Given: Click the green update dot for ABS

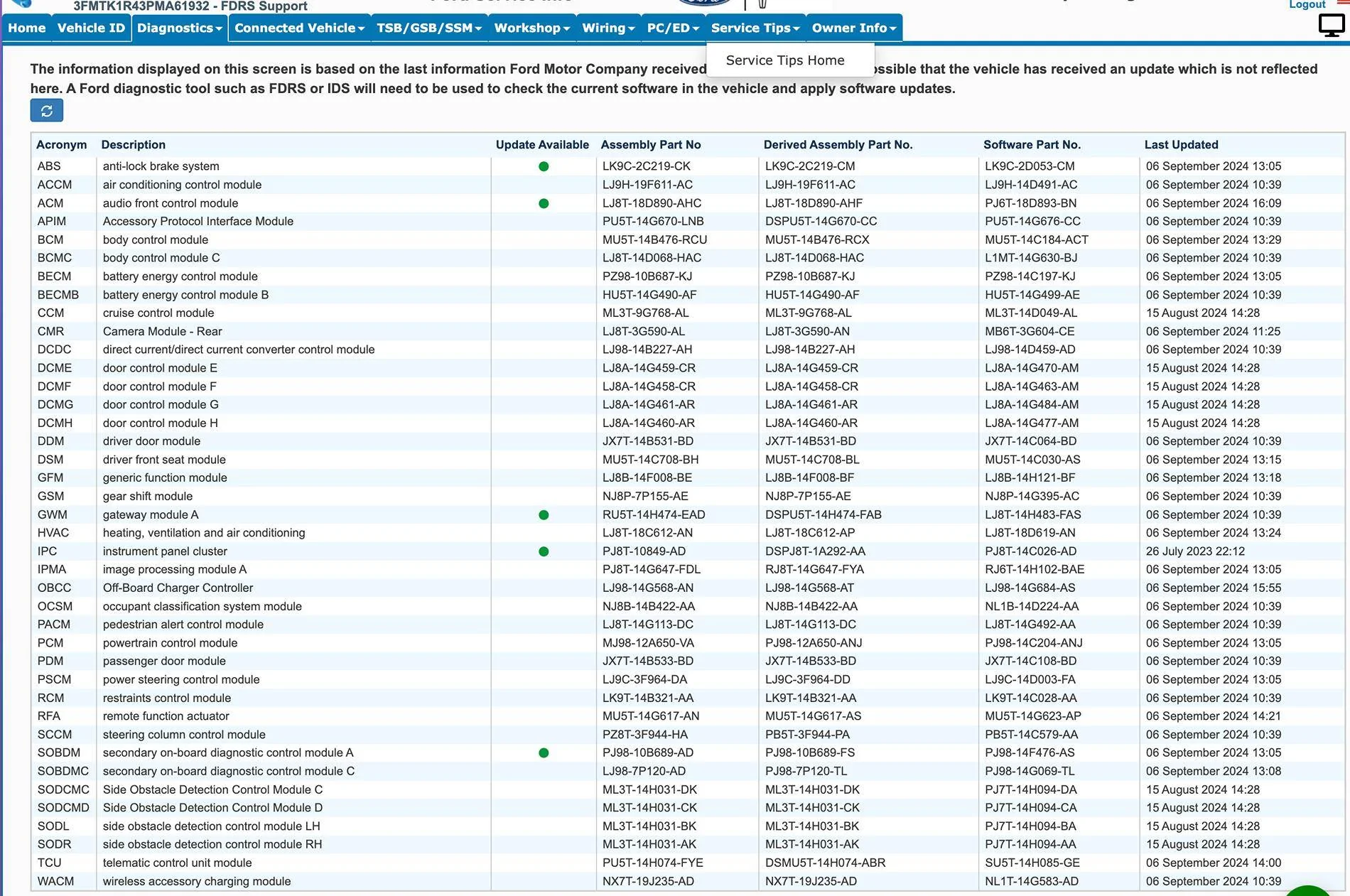Looking at the screenshot, I should 544,166.
